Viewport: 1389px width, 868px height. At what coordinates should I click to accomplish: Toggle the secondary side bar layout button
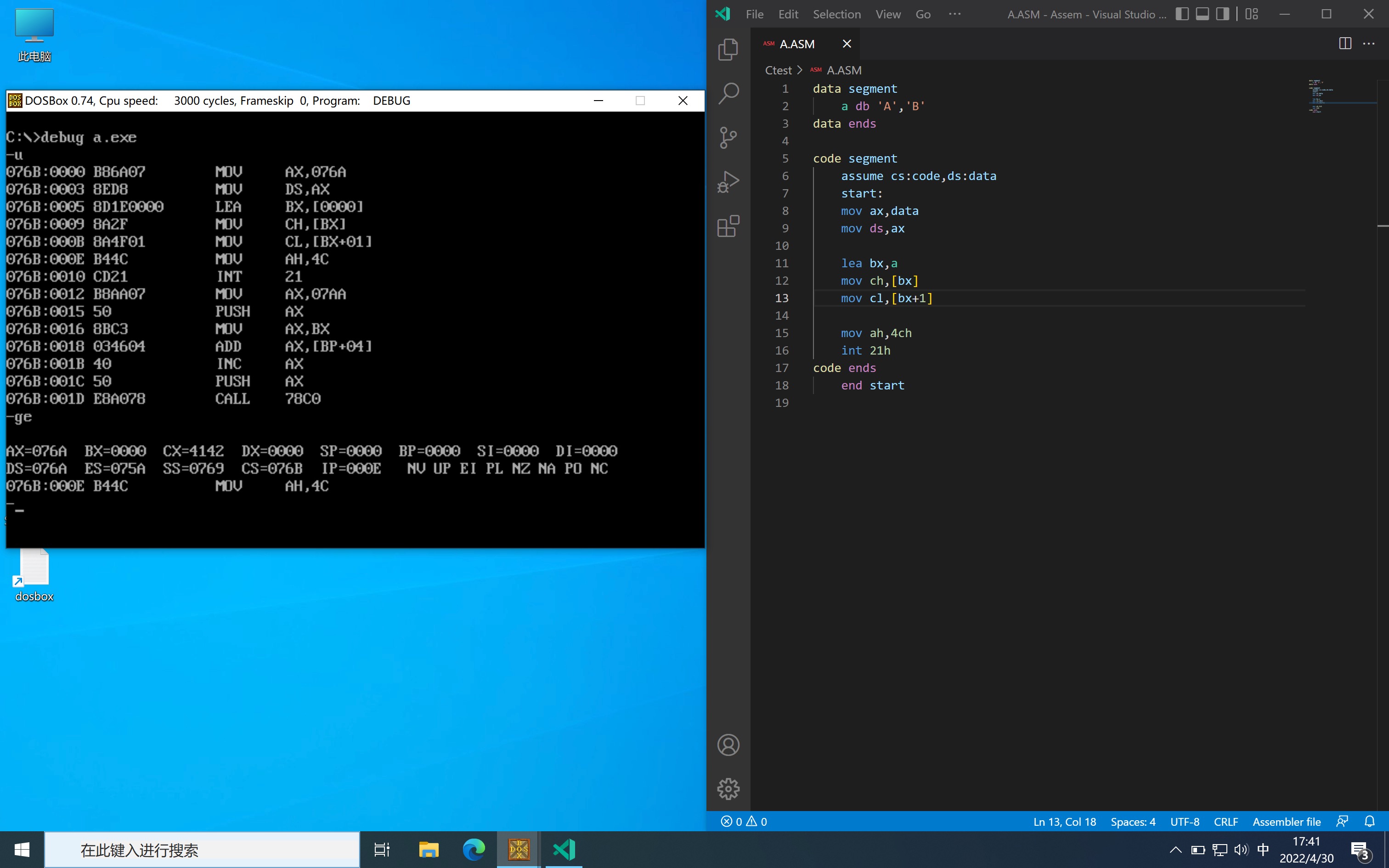(1223, 14)
